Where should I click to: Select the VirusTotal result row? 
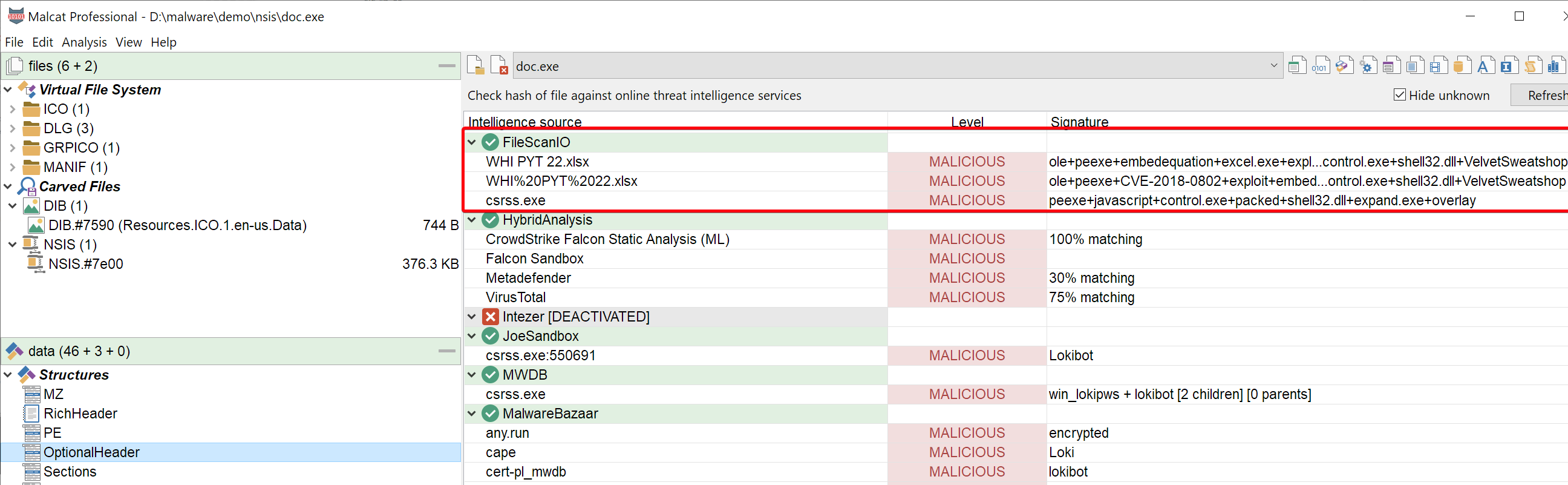[x=1016, y=297]
